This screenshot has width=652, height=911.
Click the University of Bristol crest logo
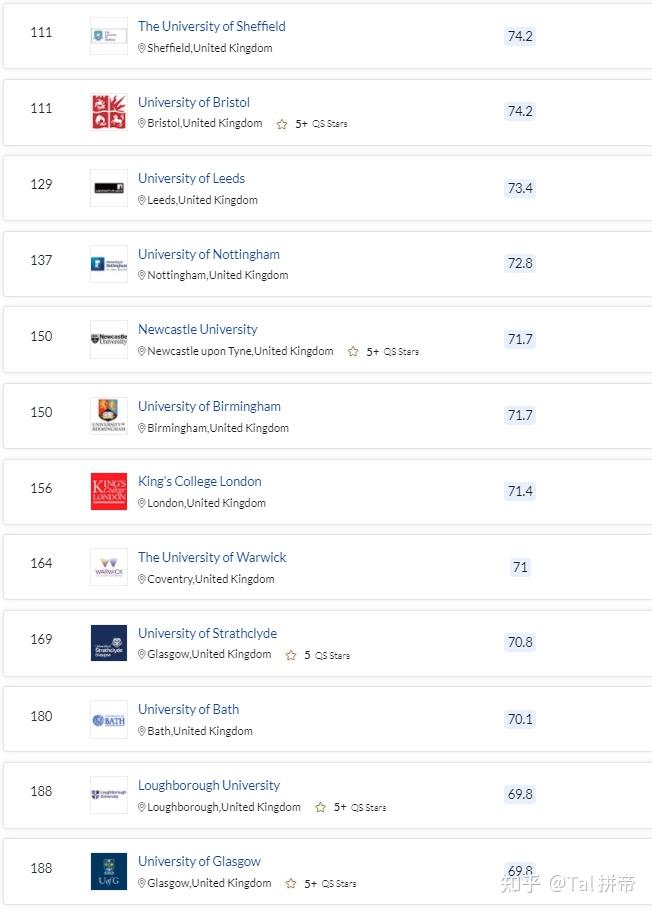point(108,112)
